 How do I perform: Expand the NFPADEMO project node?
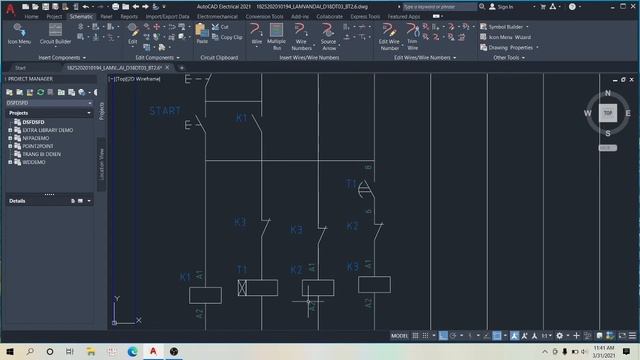pos(10,138)
